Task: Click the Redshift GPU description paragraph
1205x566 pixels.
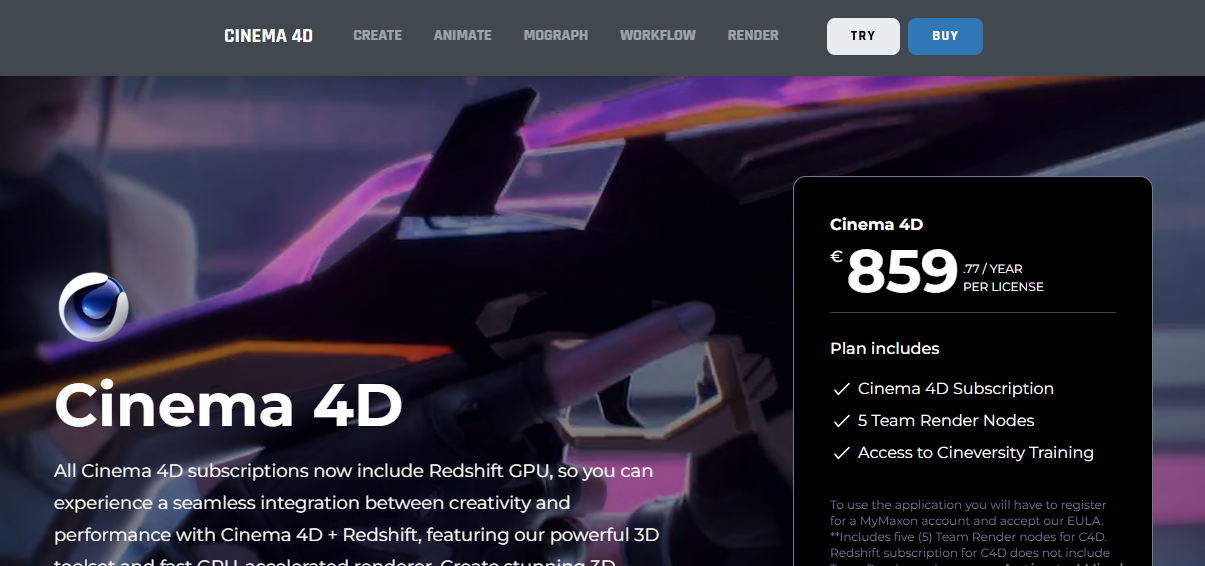Action: click(356, 513)
